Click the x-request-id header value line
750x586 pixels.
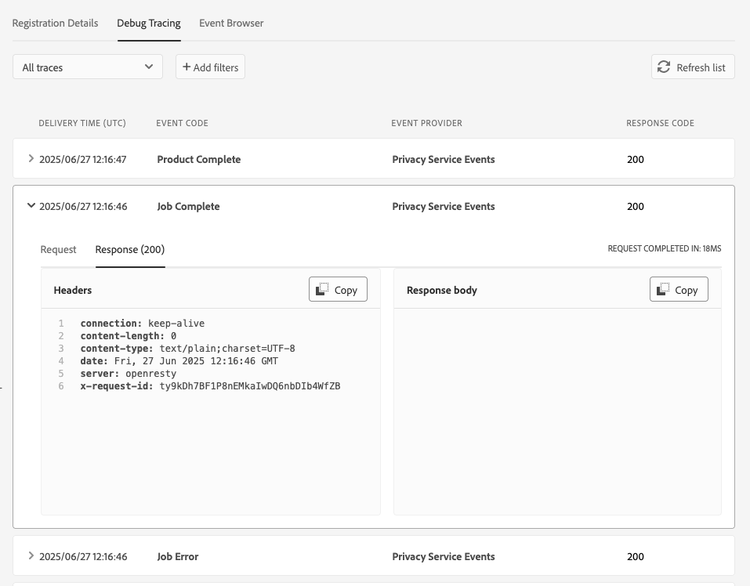(210, 386)
